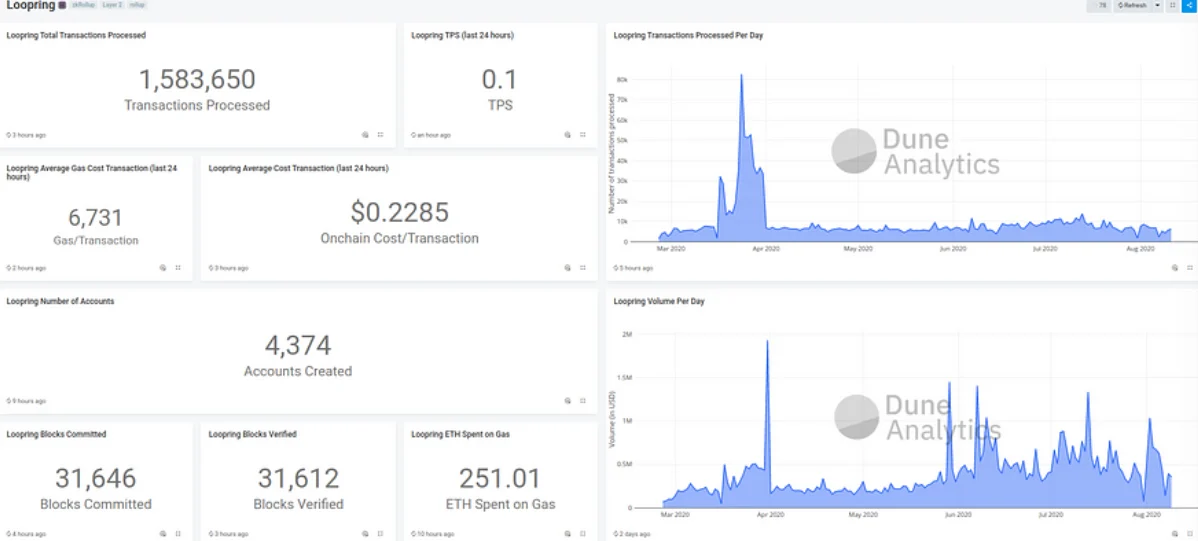The height and width of the screenshot is (541, 1198).
Task: Click the 'ETH Spent on Gas' caption under 251.01
Action: (x=500, y=504)
